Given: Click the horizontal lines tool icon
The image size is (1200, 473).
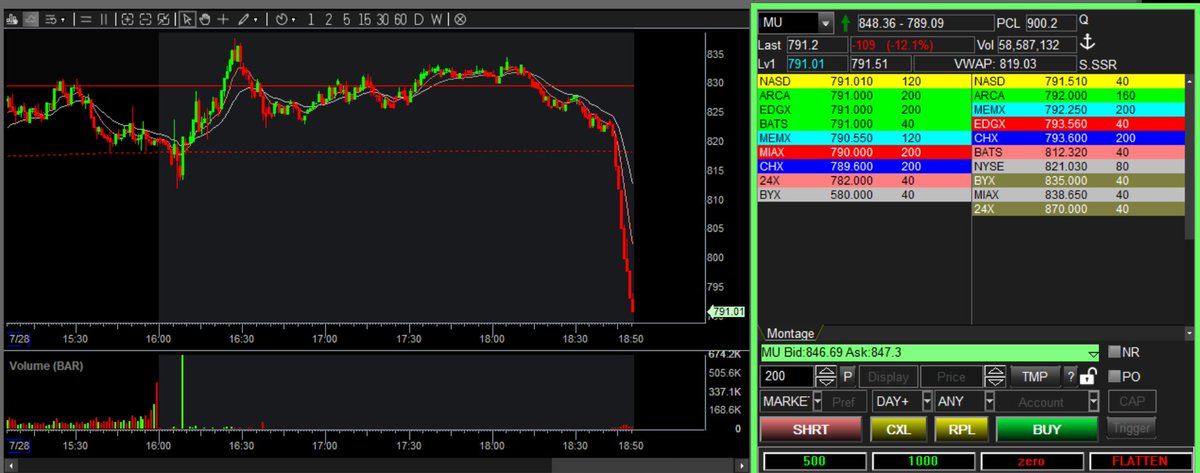Looking at the screenshot, I should 86,19.
